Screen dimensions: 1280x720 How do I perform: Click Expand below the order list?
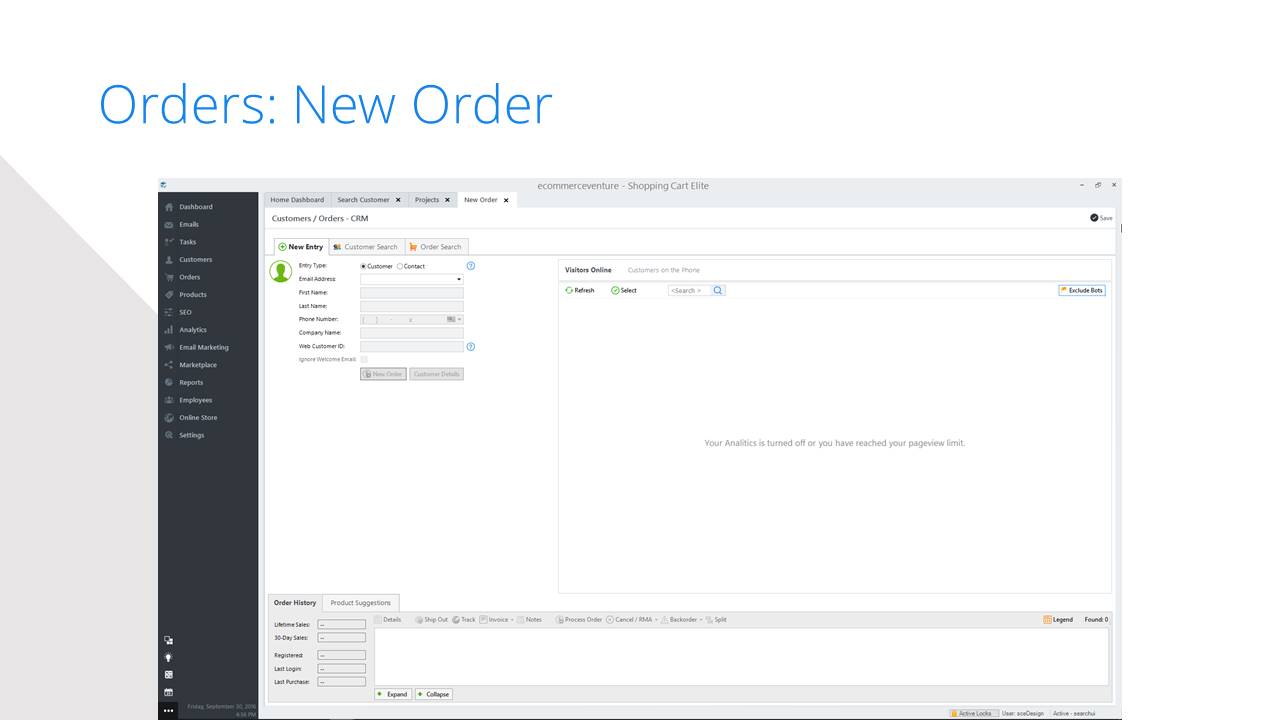pos(392,694)
